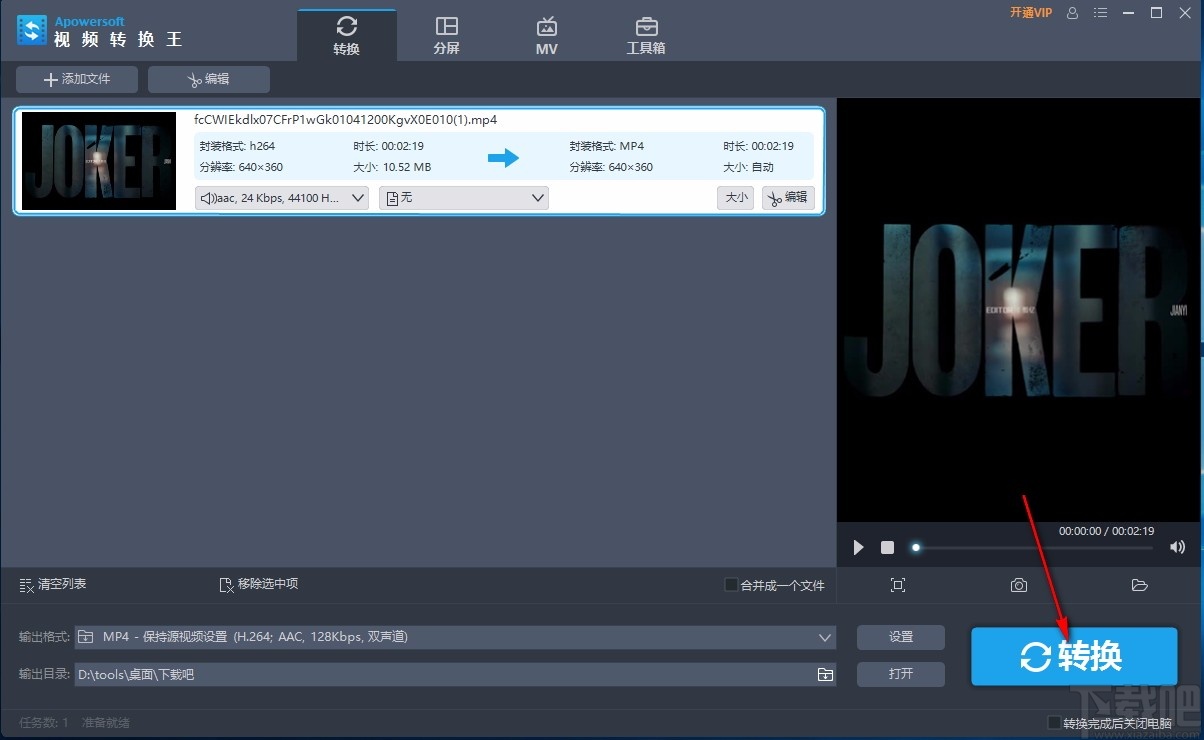Click 添加文件 to add files
Image resolution: width=1204 pixels, height=740 pixels.
coord(76,79)
